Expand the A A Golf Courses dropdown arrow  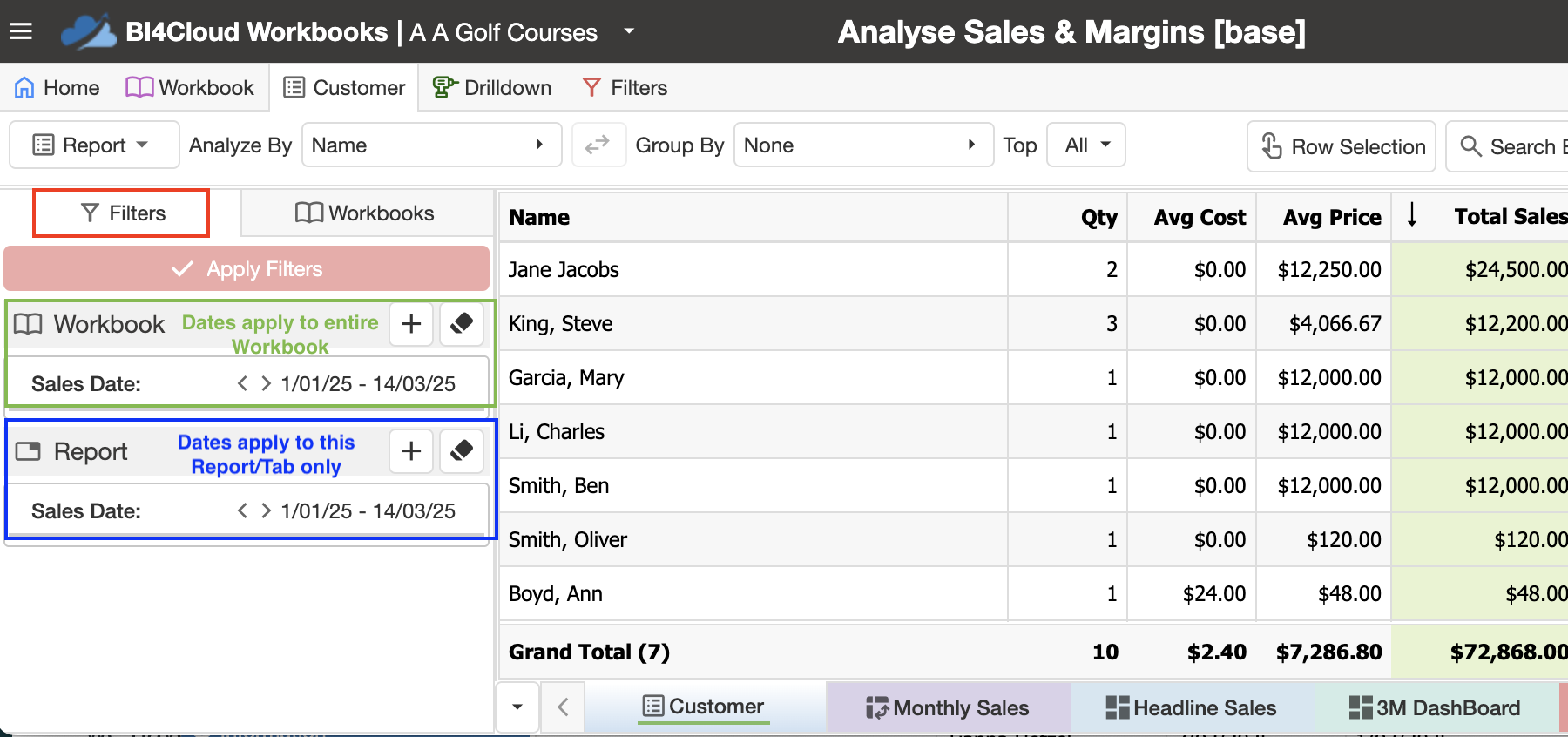tap(629, 31)
